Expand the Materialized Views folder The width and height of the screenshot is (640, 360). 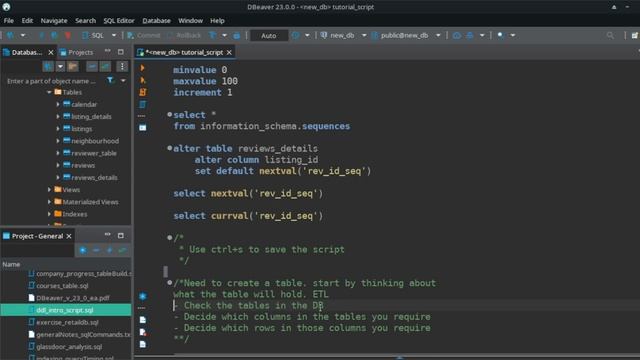click(49, 202)
